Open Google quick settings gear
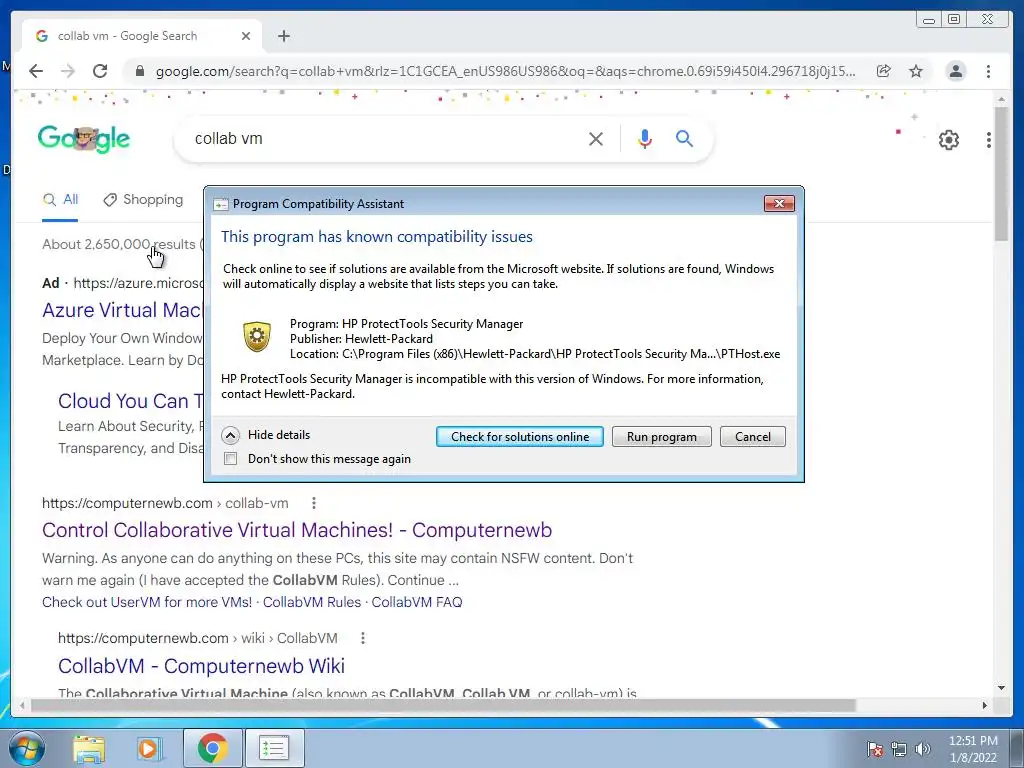This screenshot has height=768, width=1024. (948, 140)
